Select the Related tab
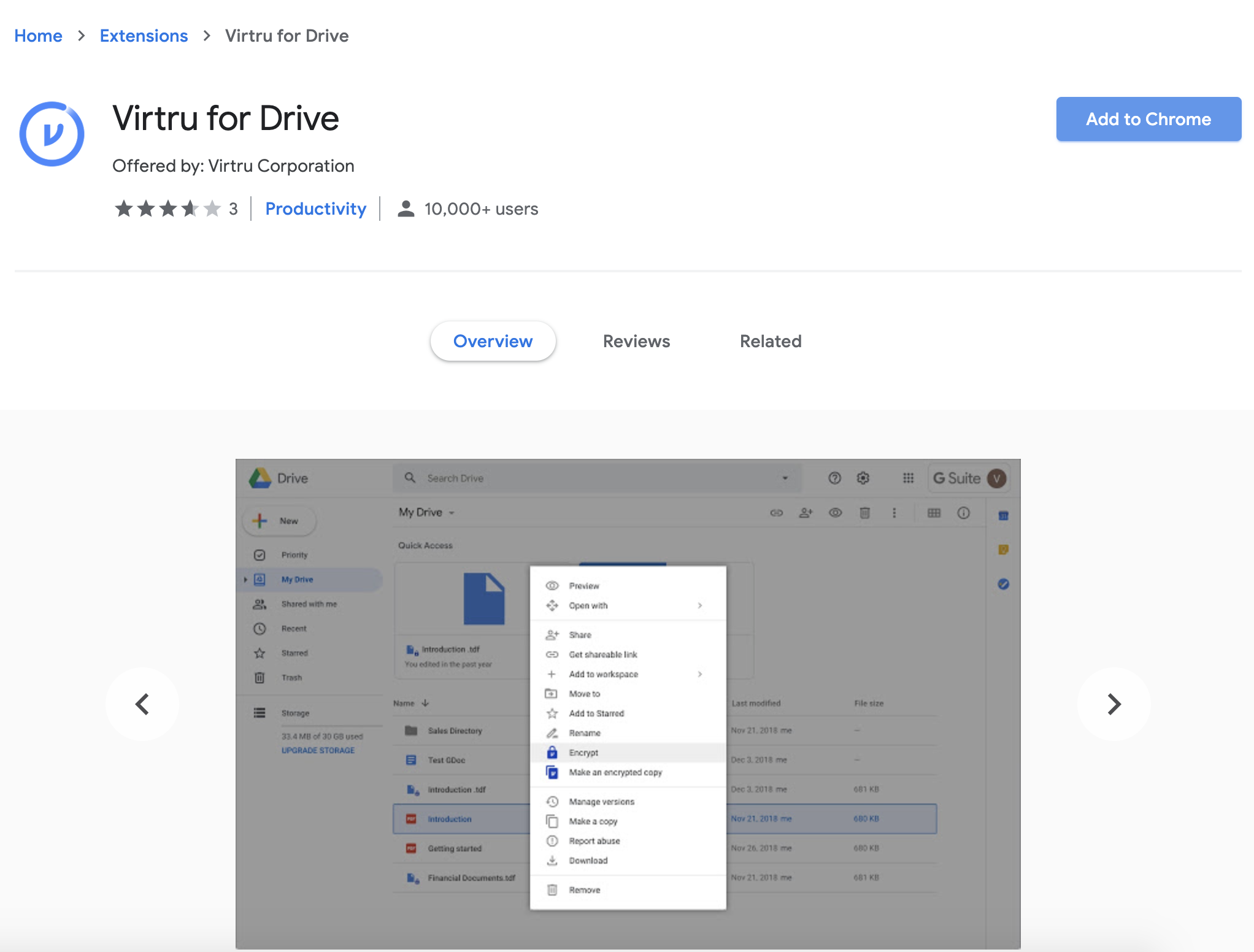1254x952 pixels. pyautogui.click(x=771, y=341)
